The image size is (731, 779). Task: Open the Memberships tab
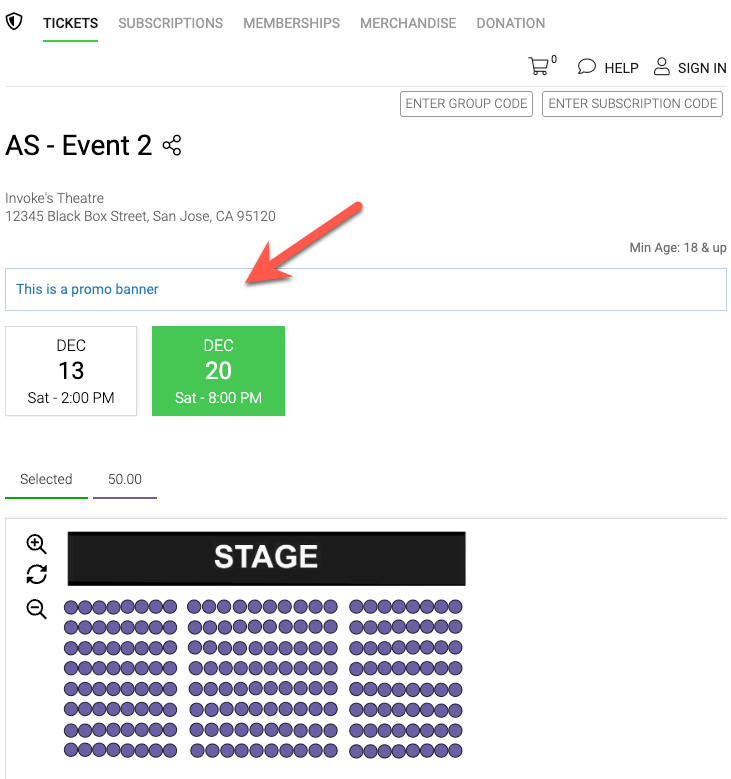(292, 23)
